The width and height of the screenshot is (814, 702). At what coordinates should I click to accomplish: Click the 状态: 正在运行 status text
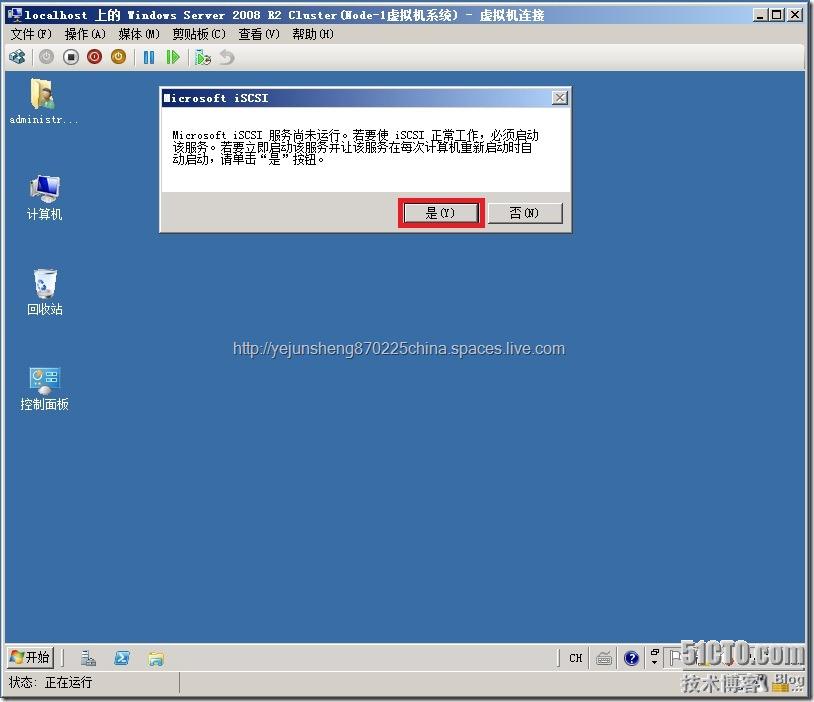[x=50, y=682]
